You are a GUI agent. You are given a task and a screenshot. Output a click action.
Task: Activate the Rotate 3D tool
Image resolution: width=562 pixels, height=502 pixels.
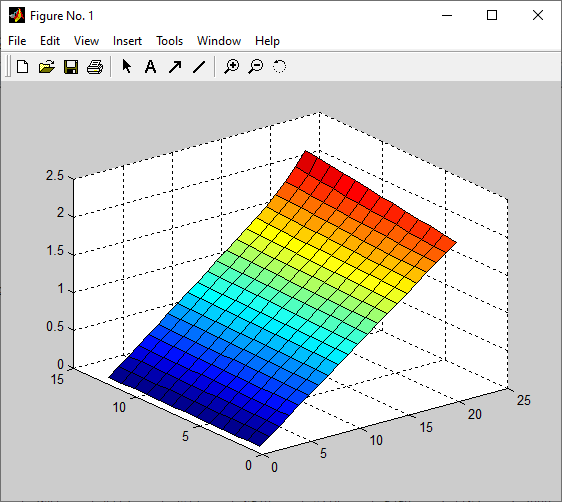[x=279, y=67]
